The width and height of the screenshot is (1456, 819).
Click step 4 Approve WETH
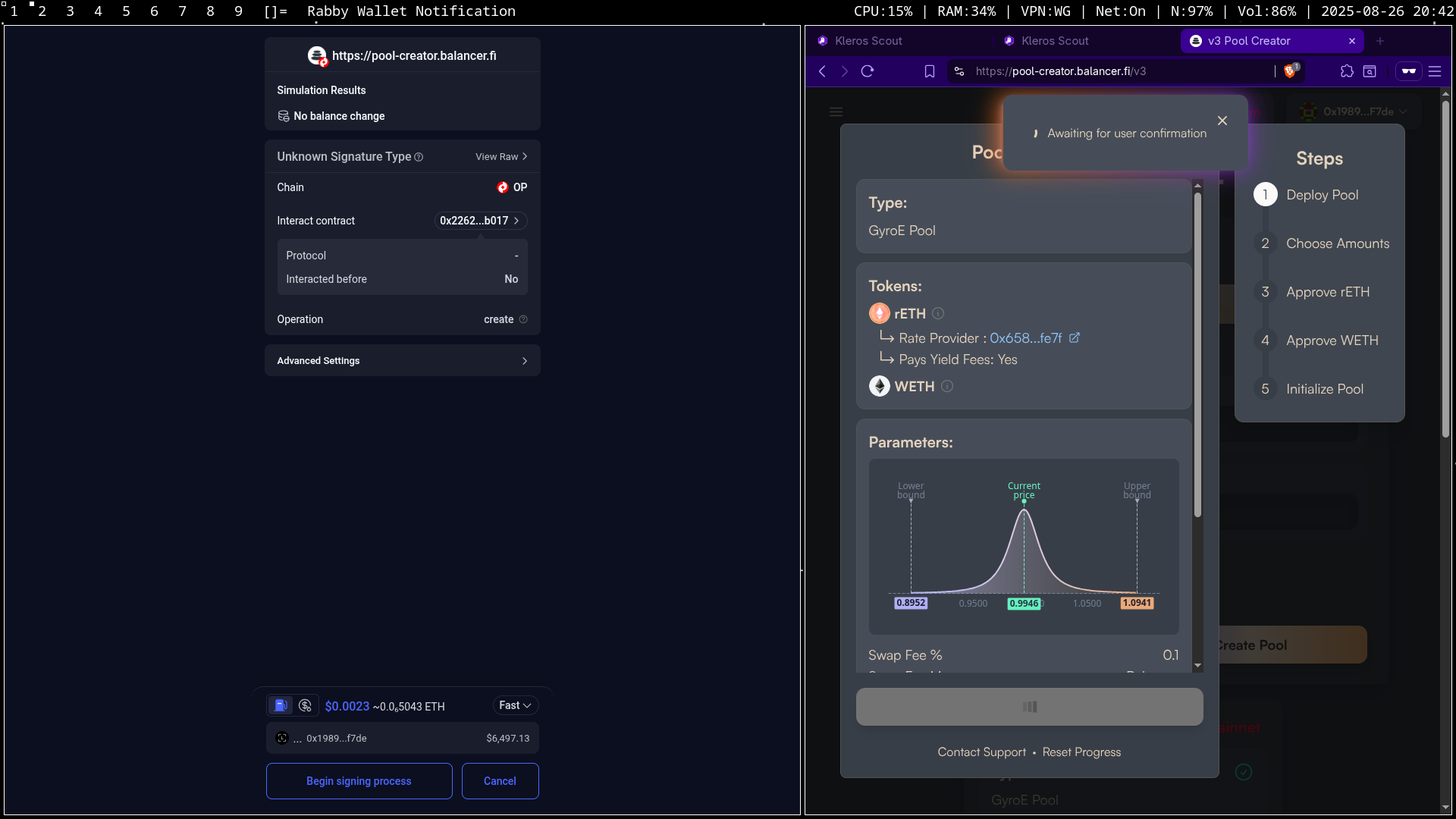(1316, 340)
